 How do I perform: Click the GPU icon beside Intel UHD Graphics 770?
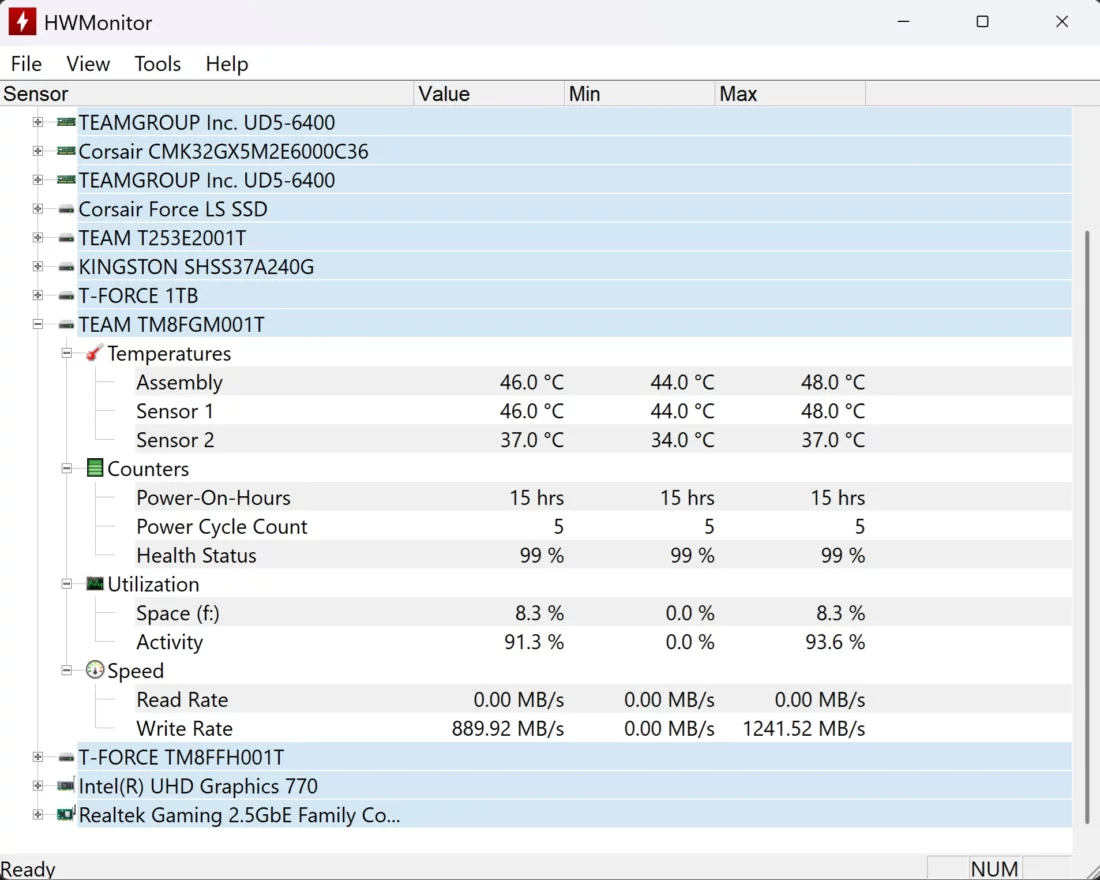coord(66,786)
